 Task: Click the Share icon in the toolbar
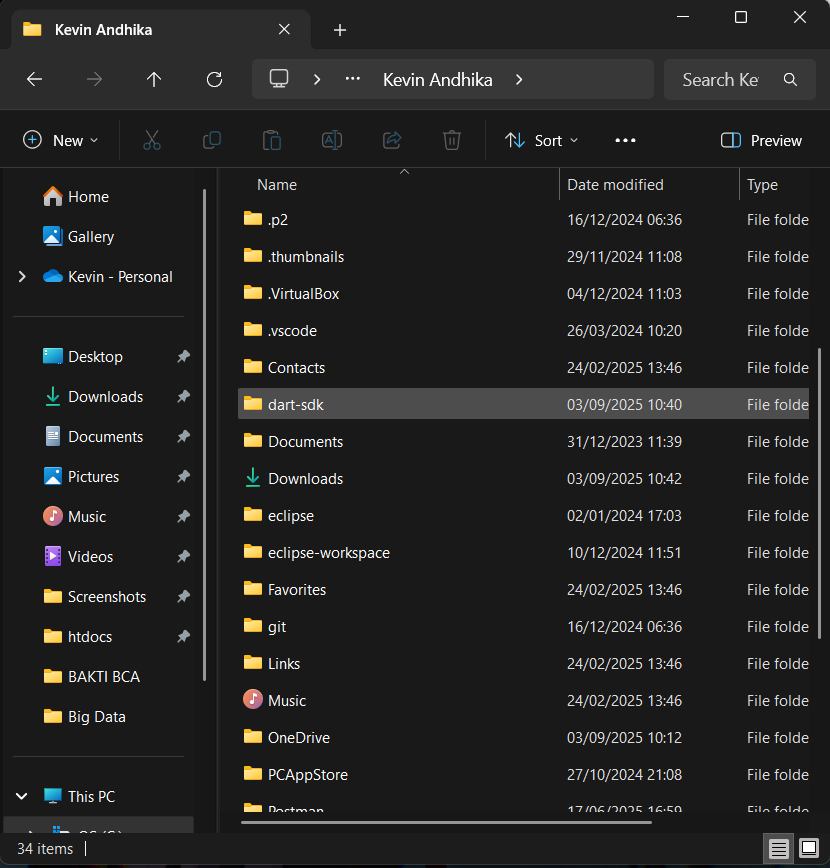(392, 140)
